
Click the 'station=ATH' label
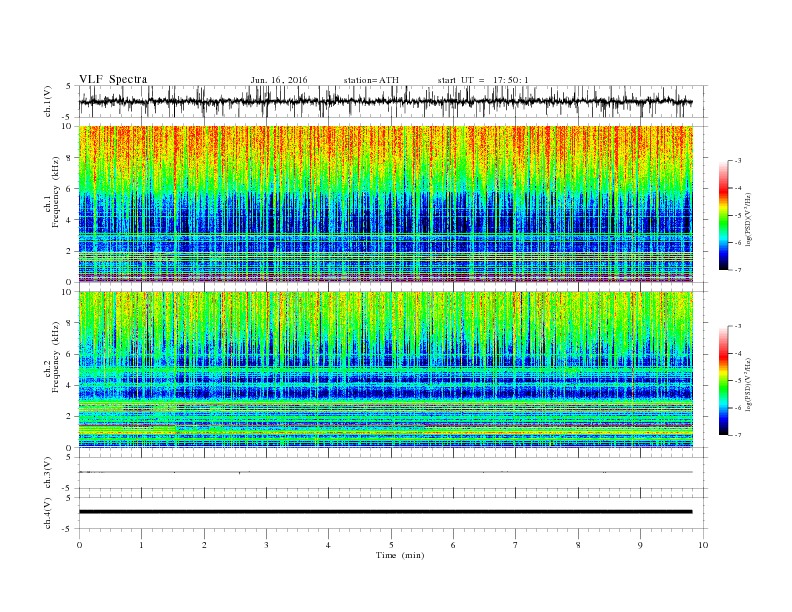(371, 80)
